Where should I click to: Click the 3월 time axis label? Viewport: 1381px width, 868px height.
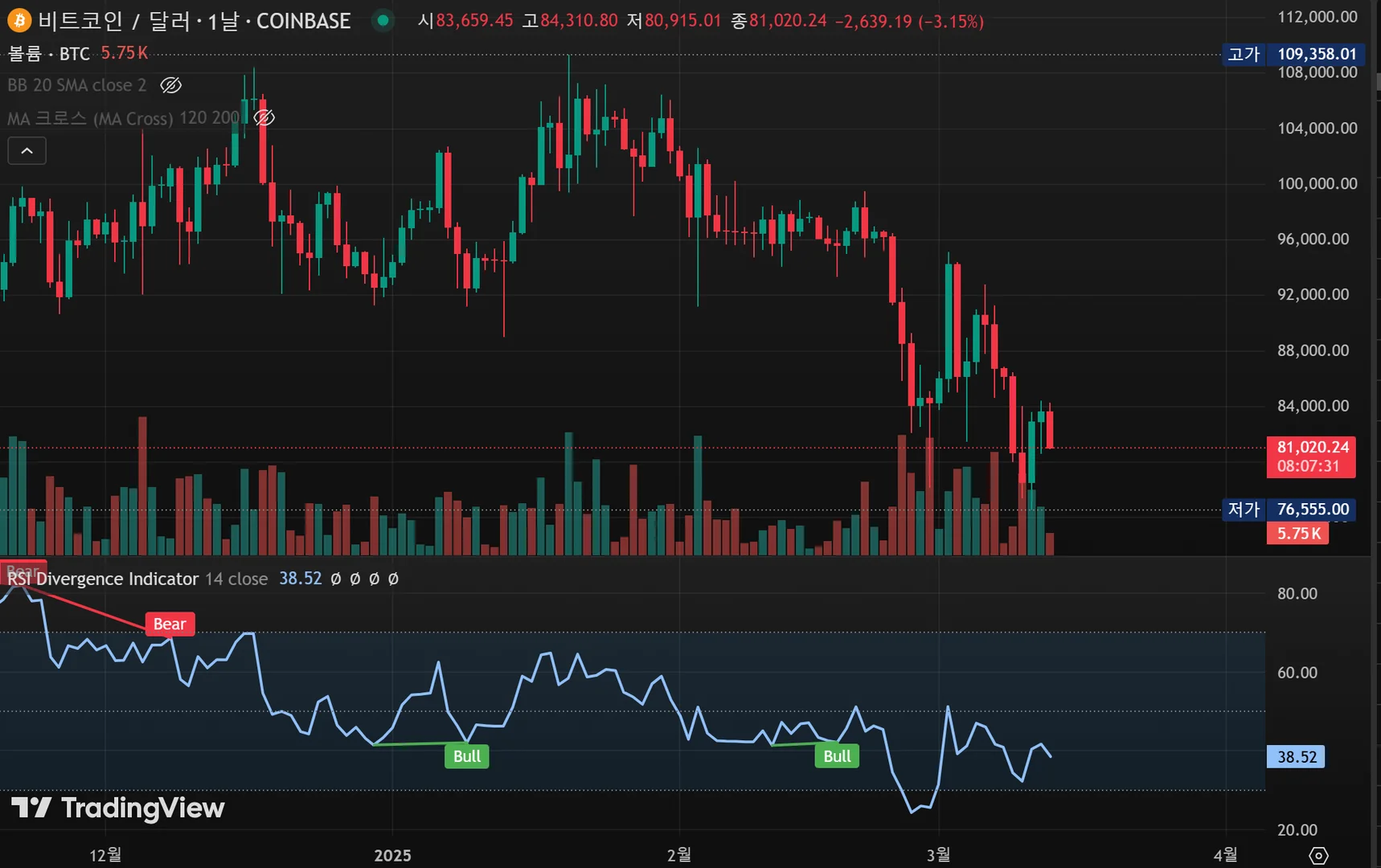click(x=938, y=855)
